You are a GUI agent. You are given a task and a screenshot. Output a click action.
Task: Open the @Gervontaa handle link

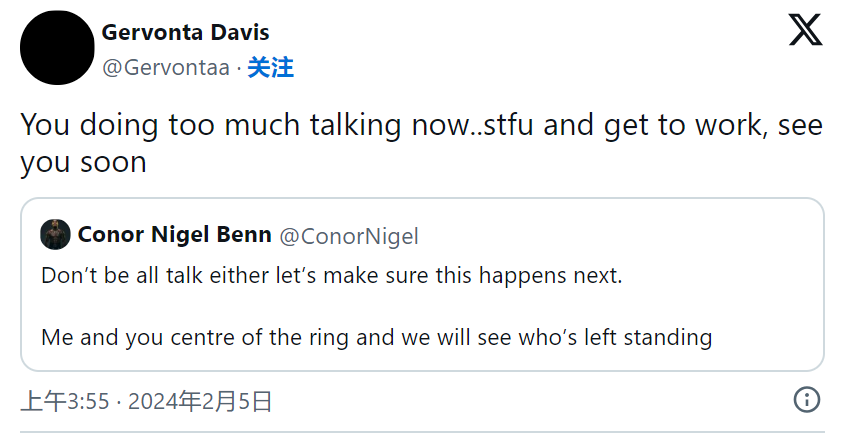point(166,68)
